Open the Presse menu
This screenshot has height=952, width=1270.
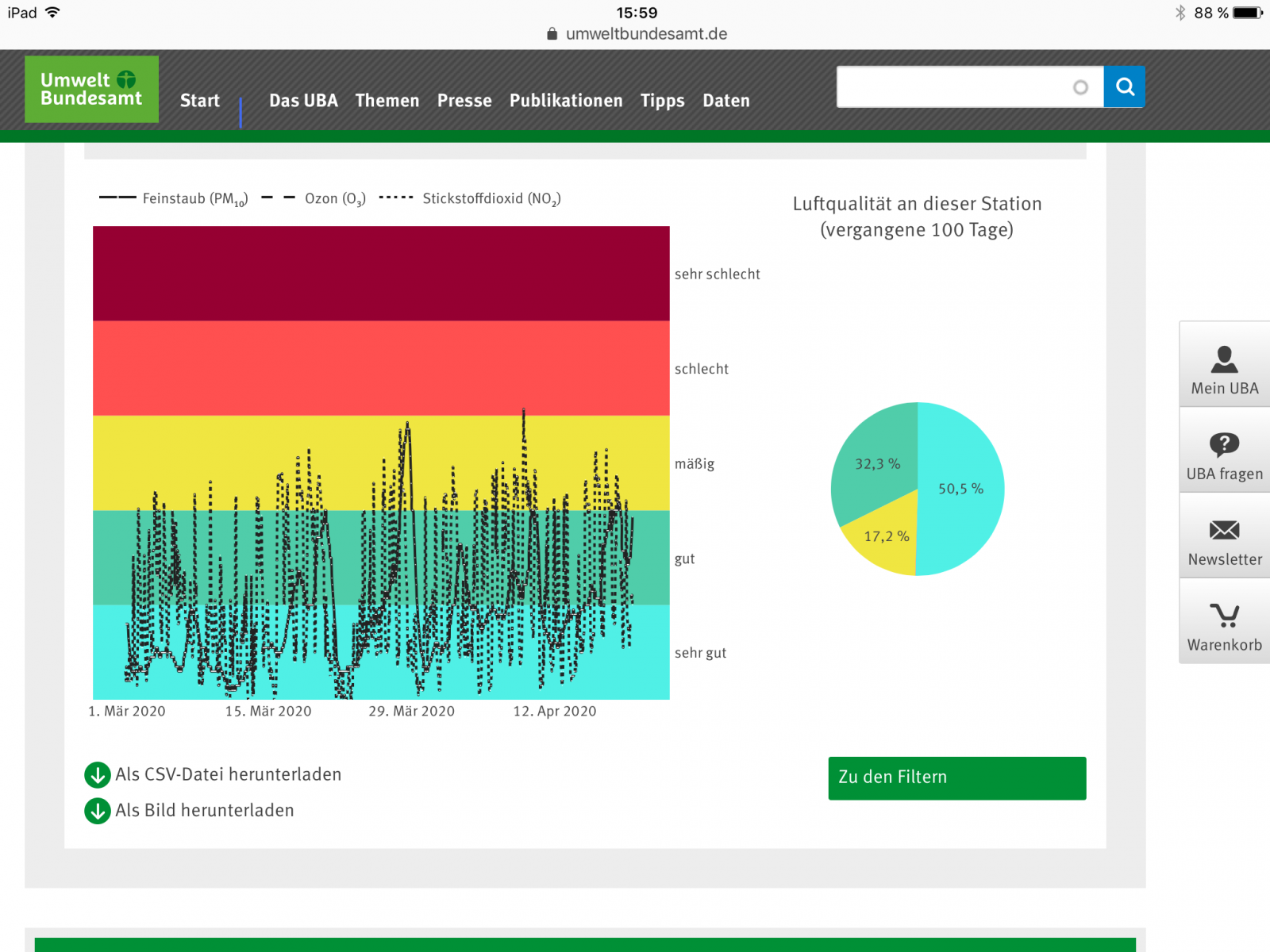[464, 101]
